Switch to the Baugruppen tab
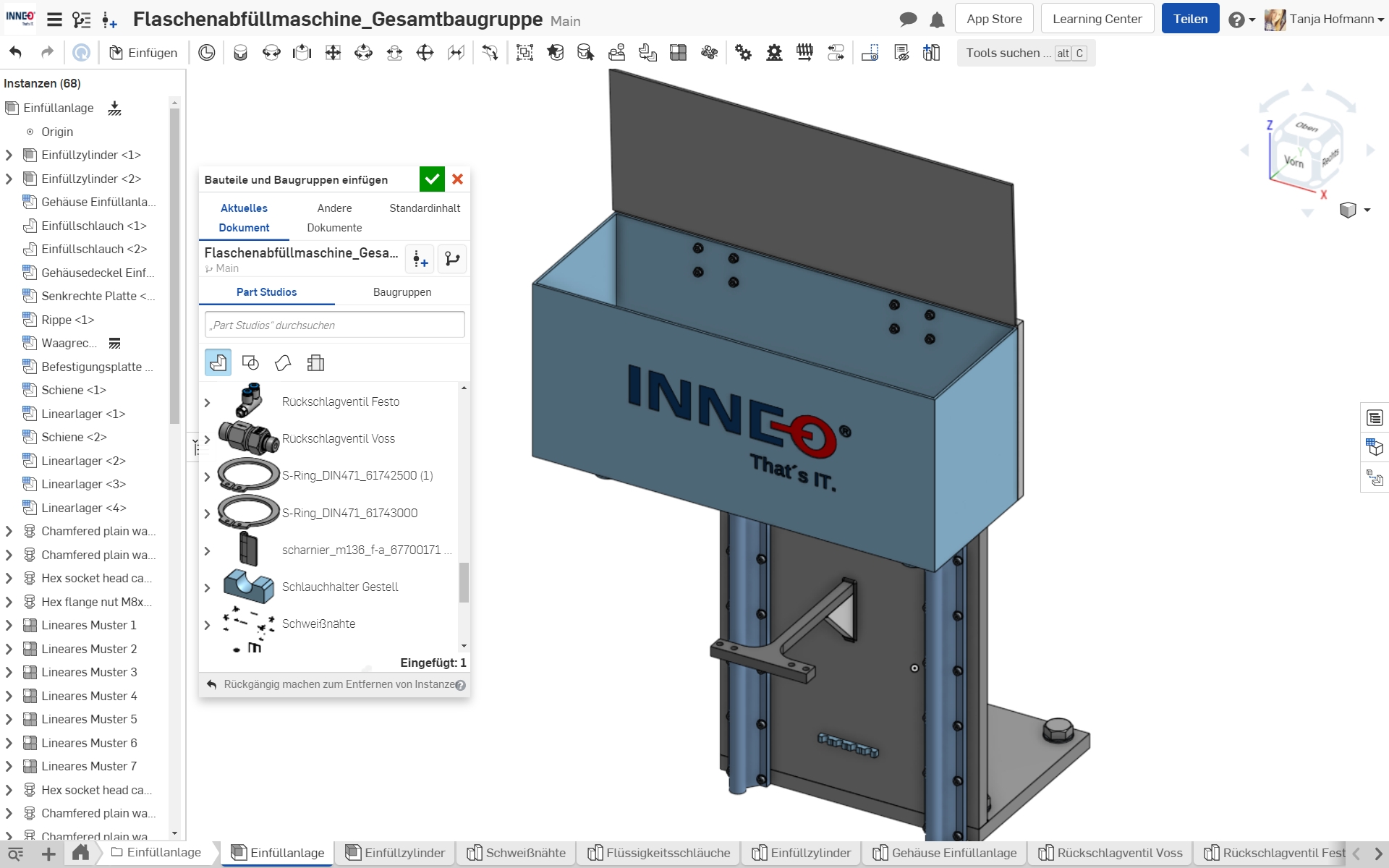Screen dimensions: 1389x868 tap(402, 292)
